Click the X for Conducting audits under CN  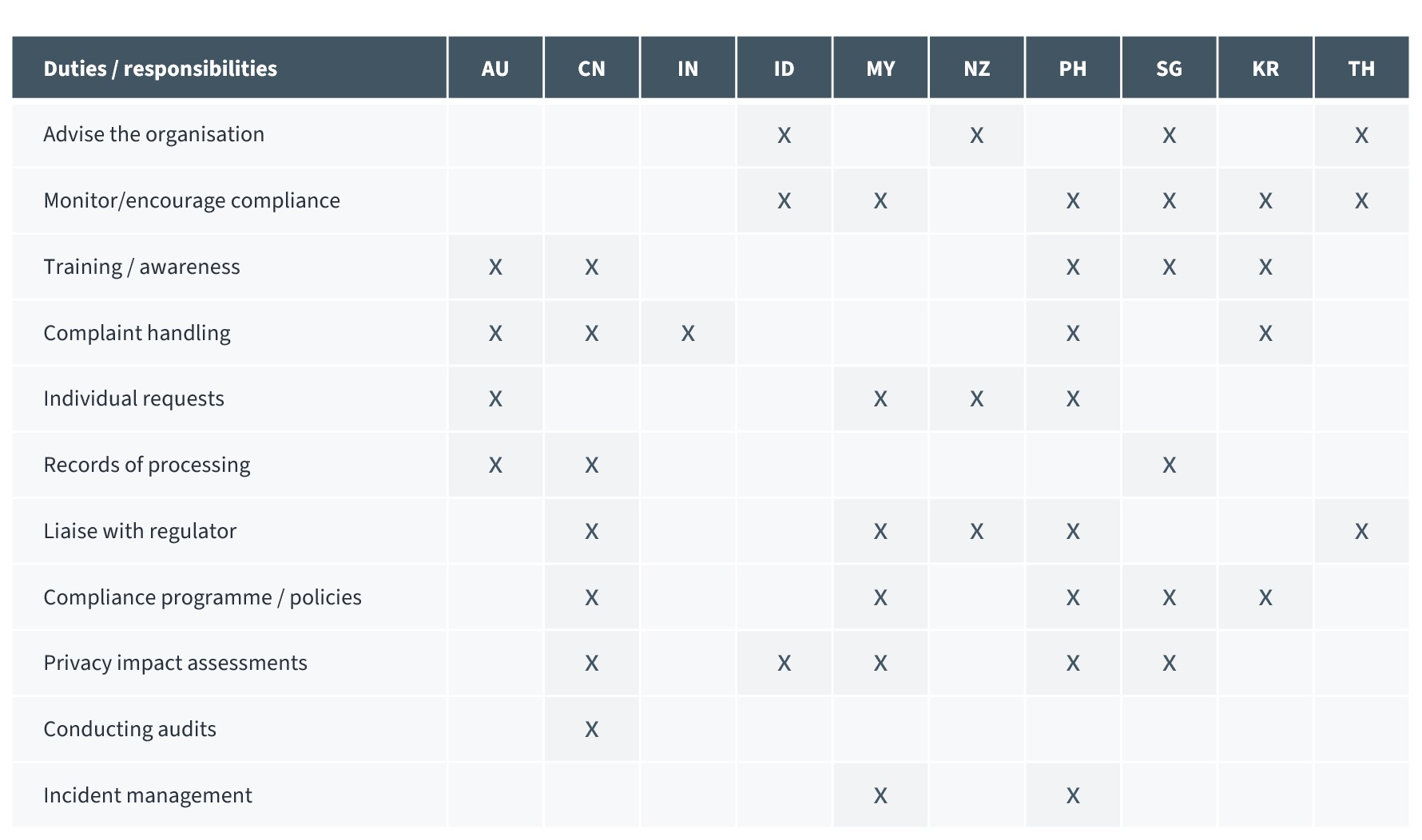click(x=591, y=729)
